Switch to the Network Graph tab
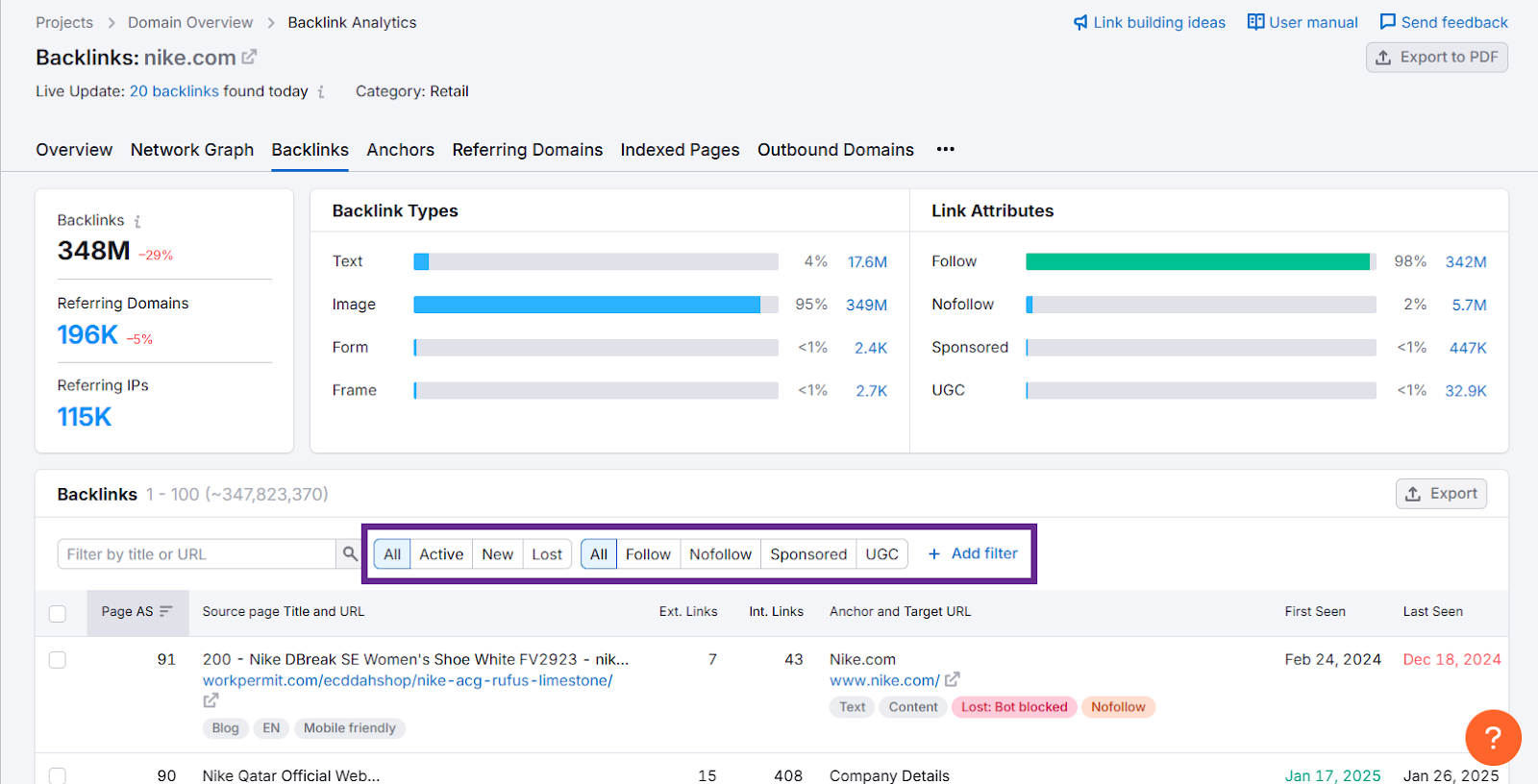Viewport: 1538px width, 784px height. 192,150
